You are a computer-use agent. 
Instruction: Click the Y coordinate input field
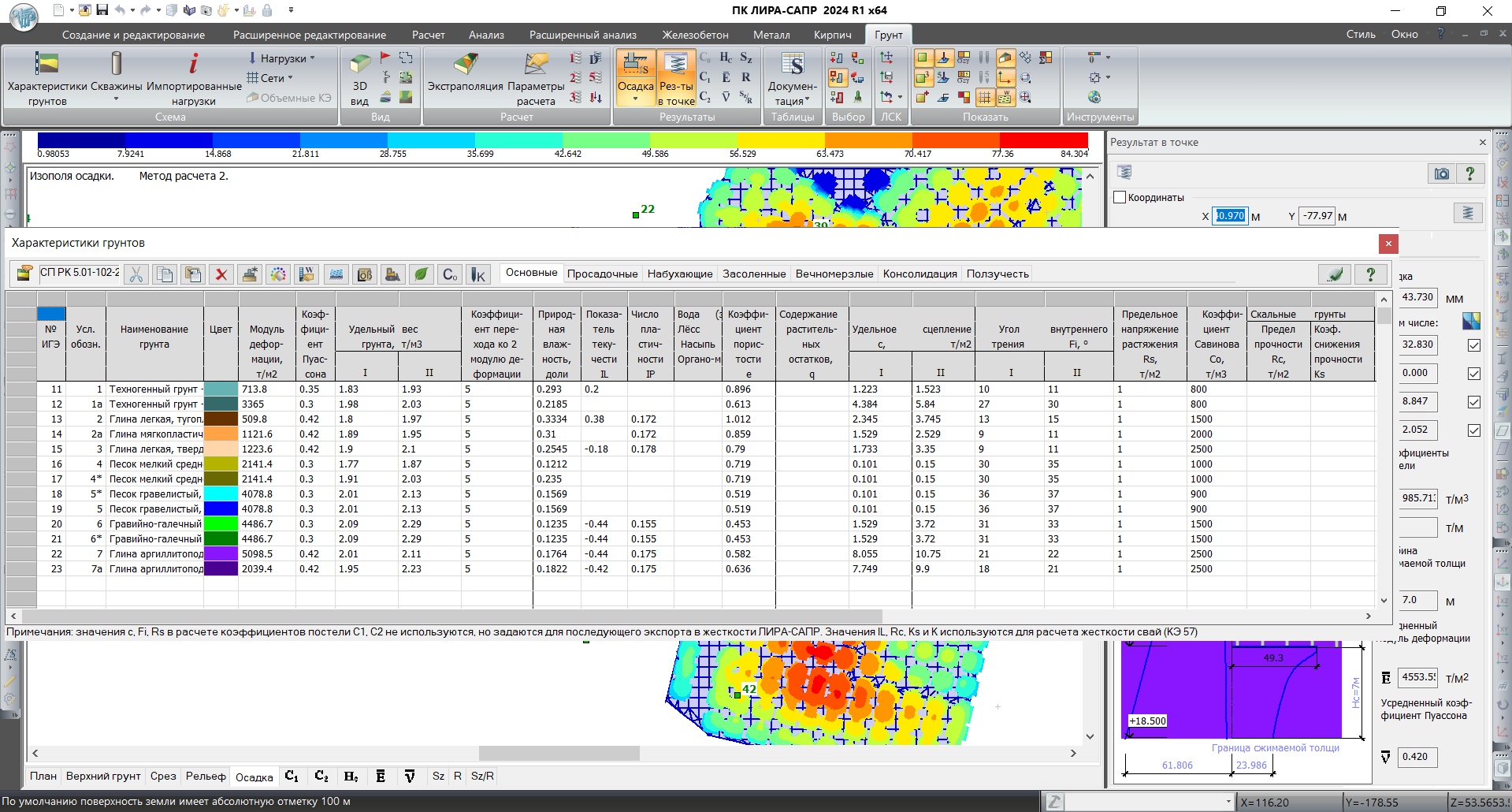pos(1317,216)
